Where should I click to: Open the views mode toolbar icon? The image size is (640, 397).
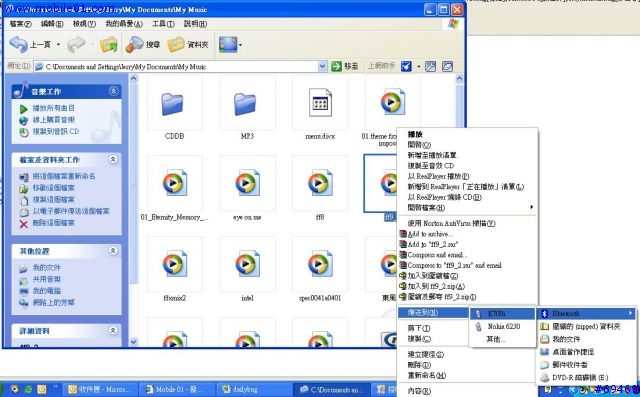click(x=228, y=44)
